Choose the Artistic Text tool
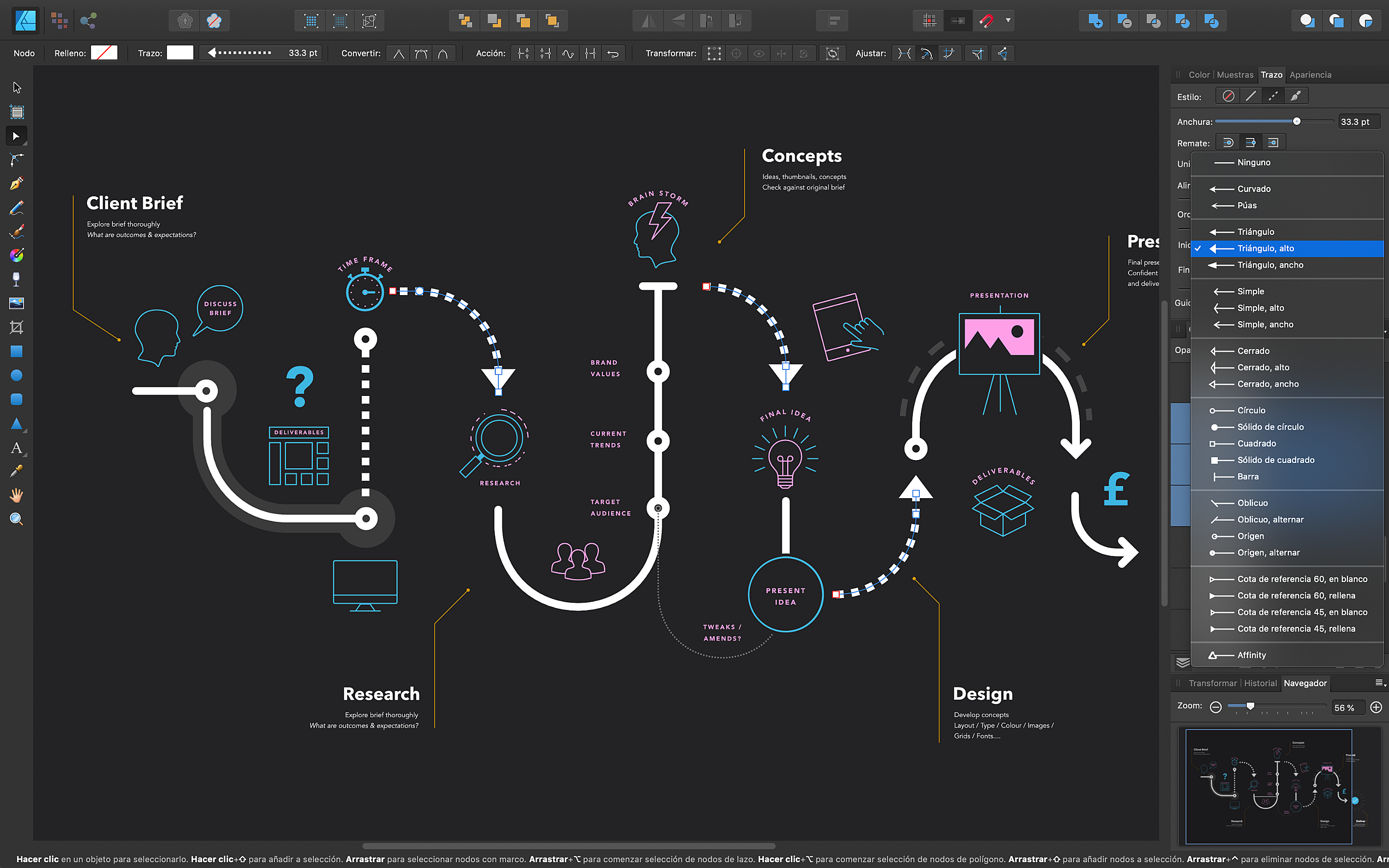 16,448
